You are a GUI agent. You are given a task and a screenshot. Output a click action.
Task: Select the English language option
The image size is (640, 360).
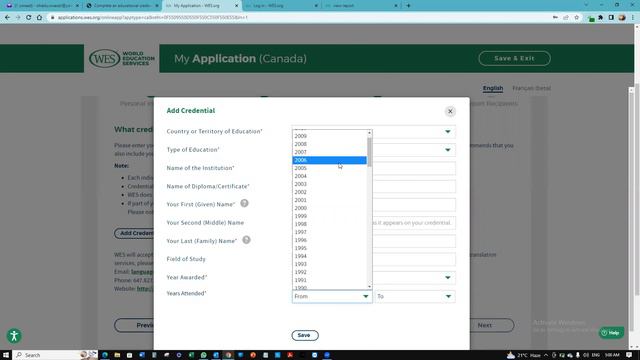tap(493, 88)
